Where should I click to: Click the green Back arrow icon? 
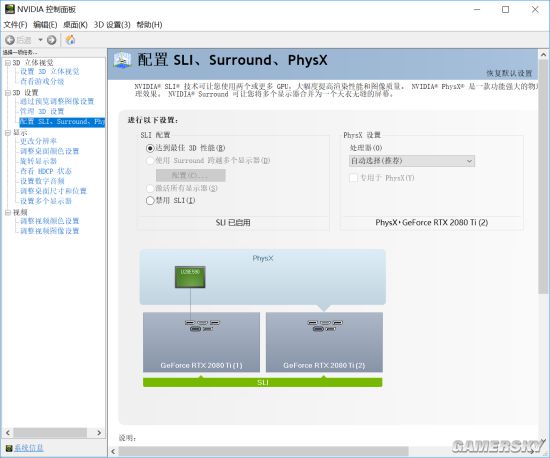[x=10, y=40]
